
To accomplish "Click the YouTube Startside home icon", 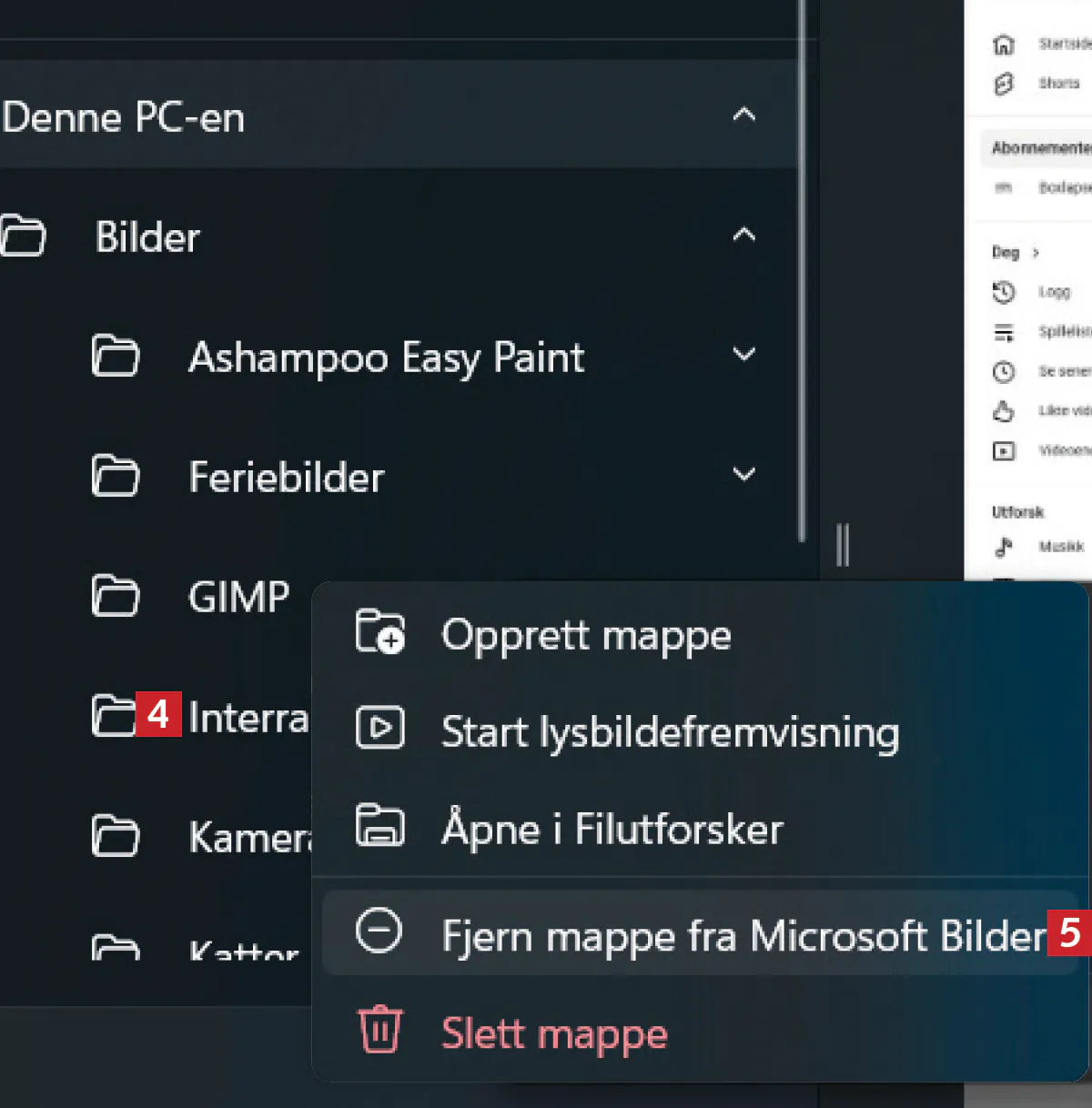I will point(1003,44).
